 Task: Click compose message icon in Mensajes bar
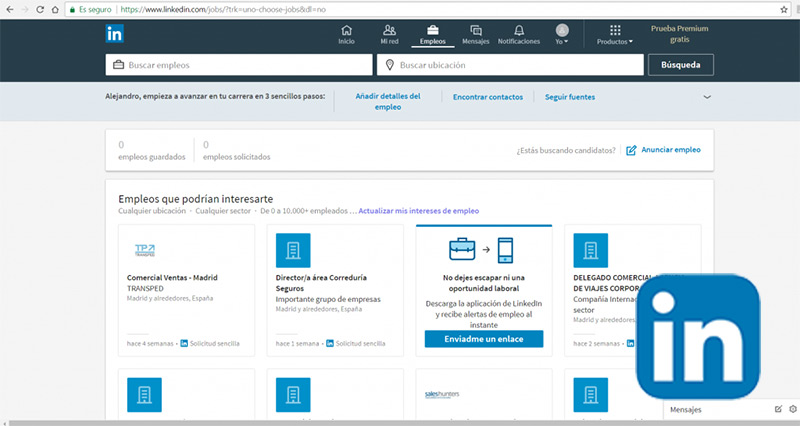click(x=778, y=410)
